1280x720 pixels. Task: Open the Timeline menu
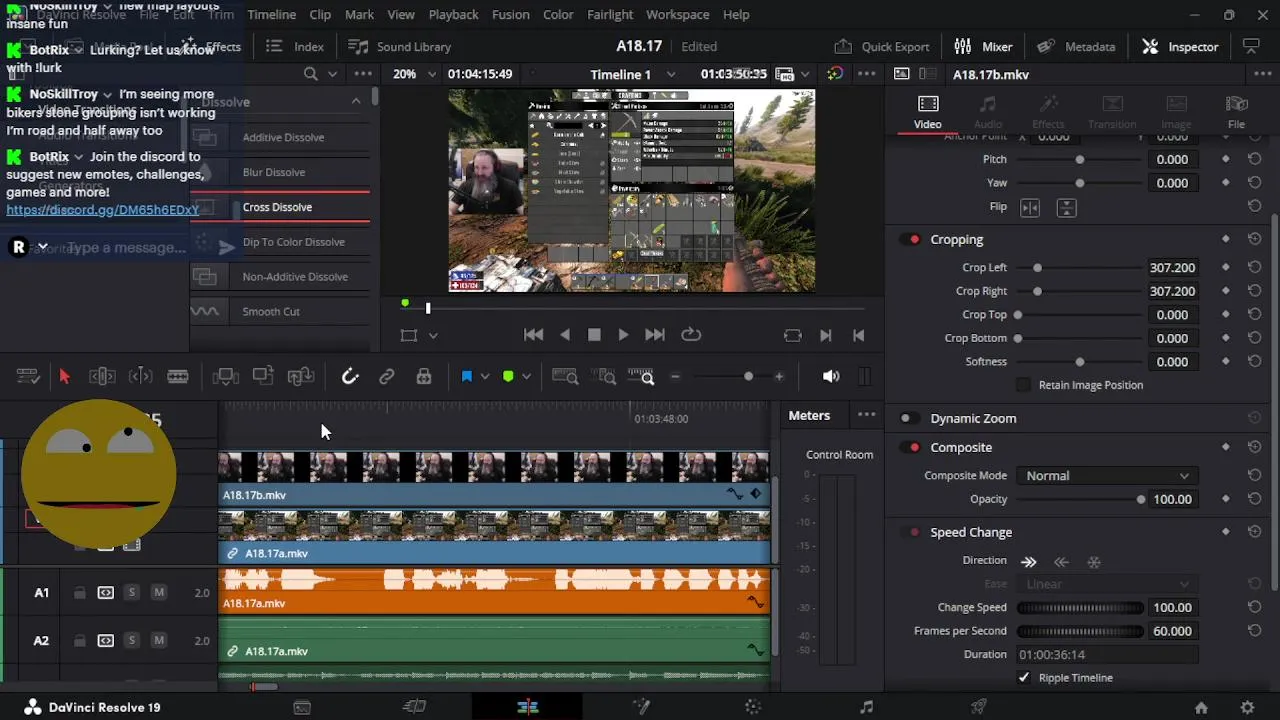(271, 15)
